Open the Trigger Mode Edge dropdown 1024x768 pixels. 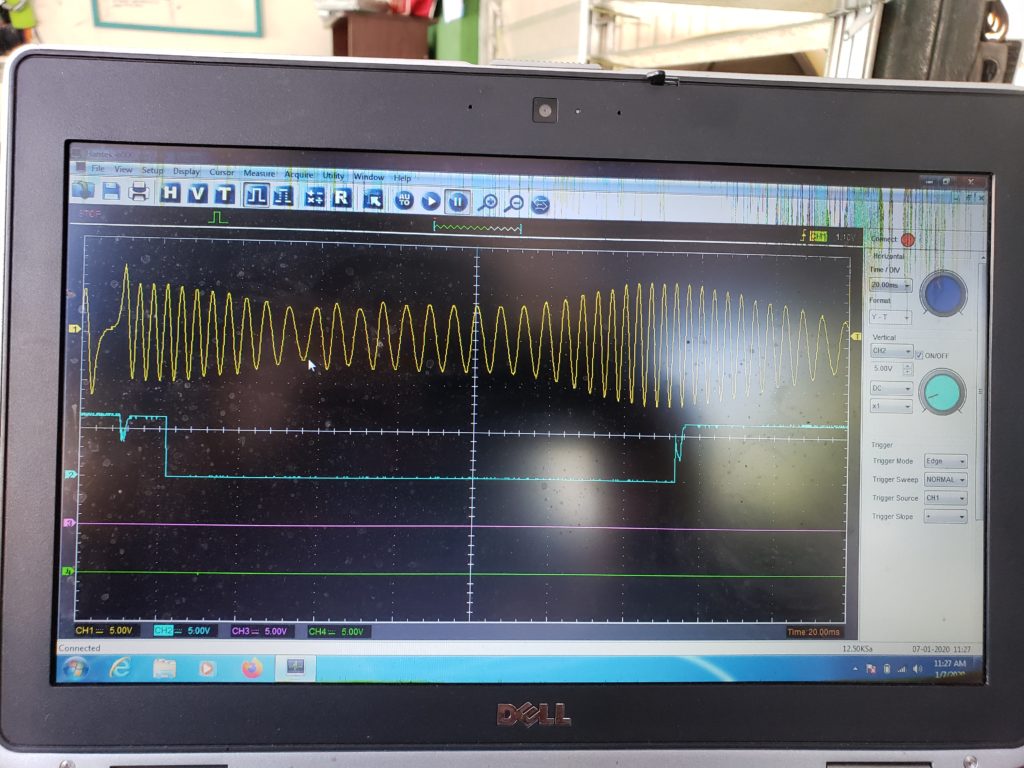pos(946,462)
